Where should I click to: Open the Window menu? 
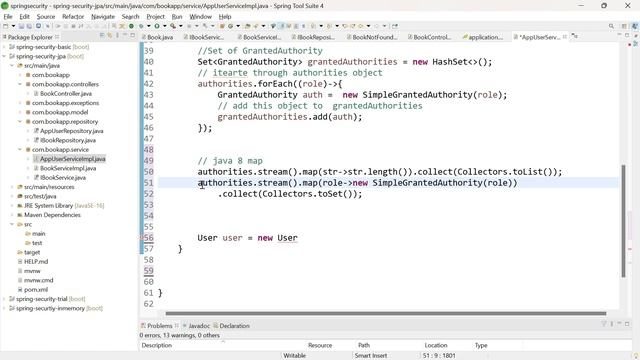[x=200, y=17]
